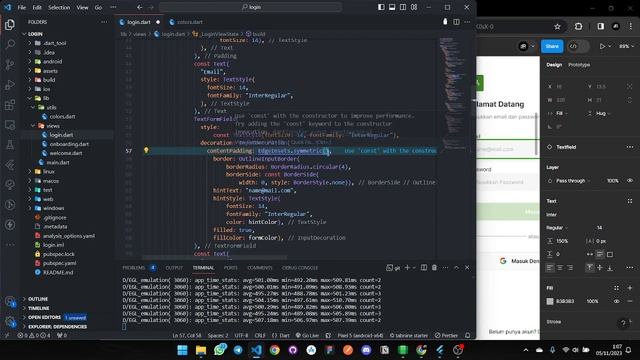Click Go Live in status bar

coord(307,336)
